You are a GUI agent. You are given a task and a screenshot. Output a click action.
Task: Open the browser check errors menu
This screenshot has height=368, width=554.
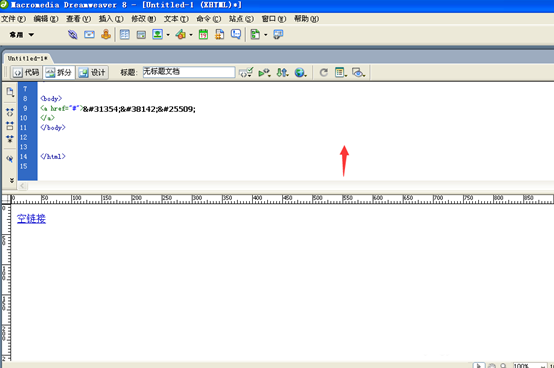tap(246, 72)
